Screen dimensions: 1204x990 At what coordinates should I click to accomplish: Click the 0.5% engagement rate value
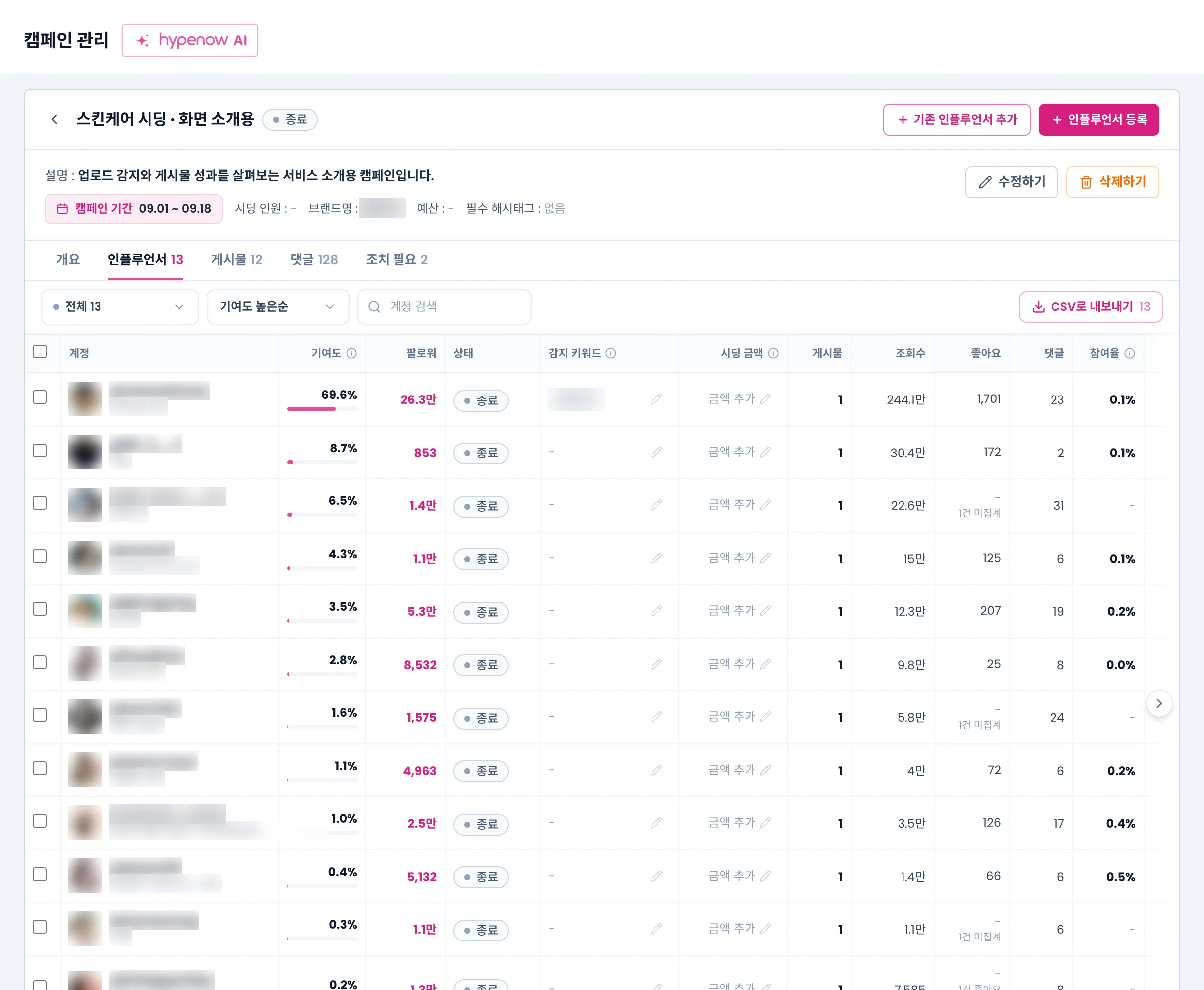tap(1120, 877)
